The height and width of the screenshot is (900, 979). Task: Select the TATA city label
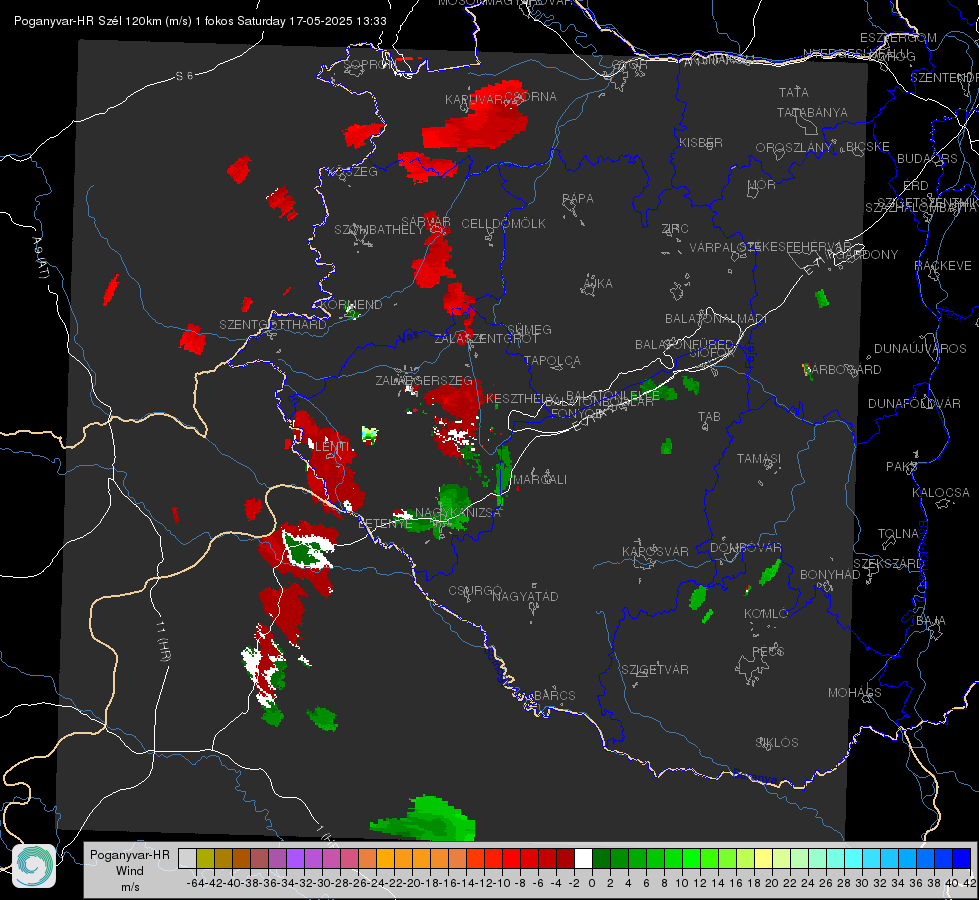(794, 92)
